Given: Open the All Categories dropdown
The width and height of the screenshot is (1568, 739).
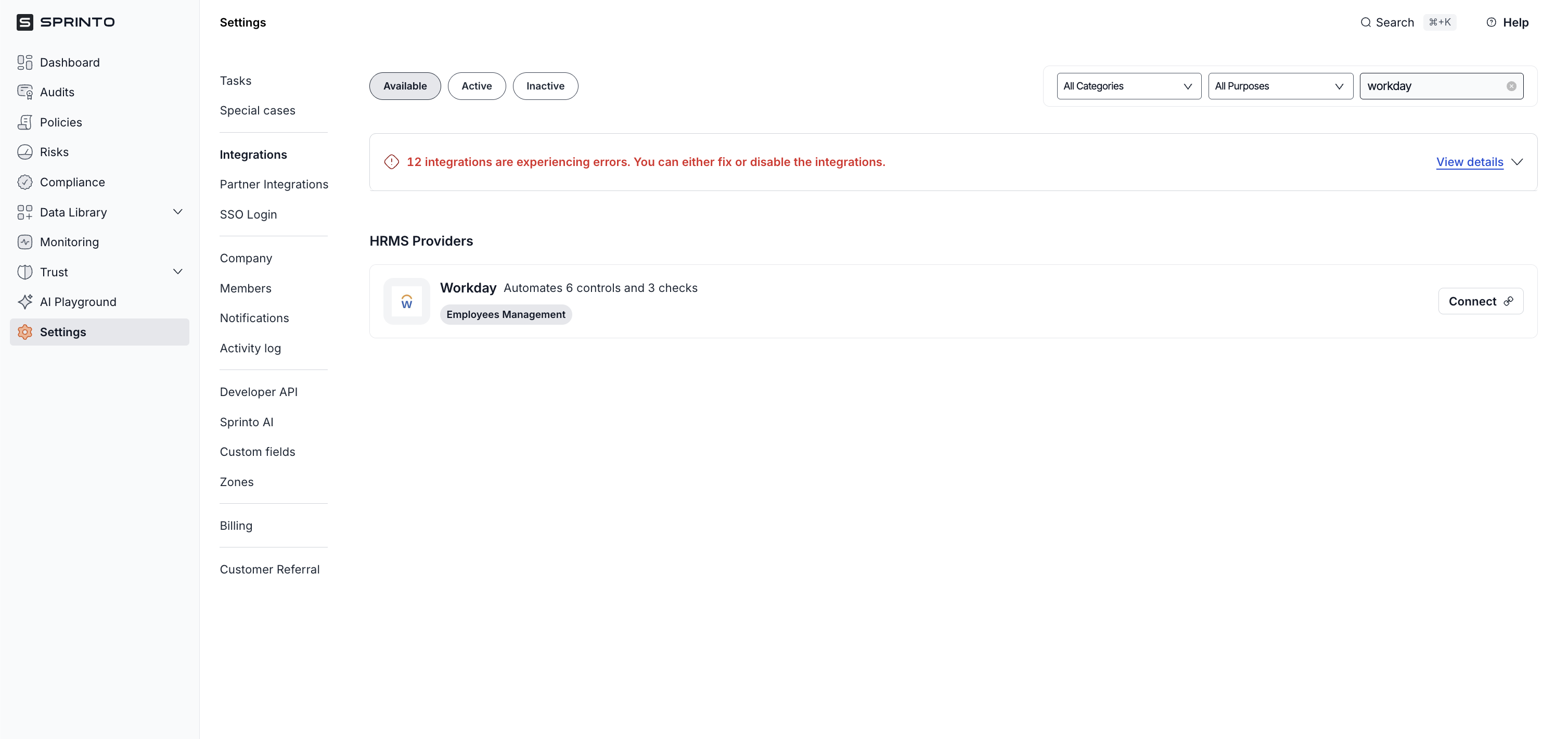Looking at the screenshot, I should click(x=1128, y=86).
